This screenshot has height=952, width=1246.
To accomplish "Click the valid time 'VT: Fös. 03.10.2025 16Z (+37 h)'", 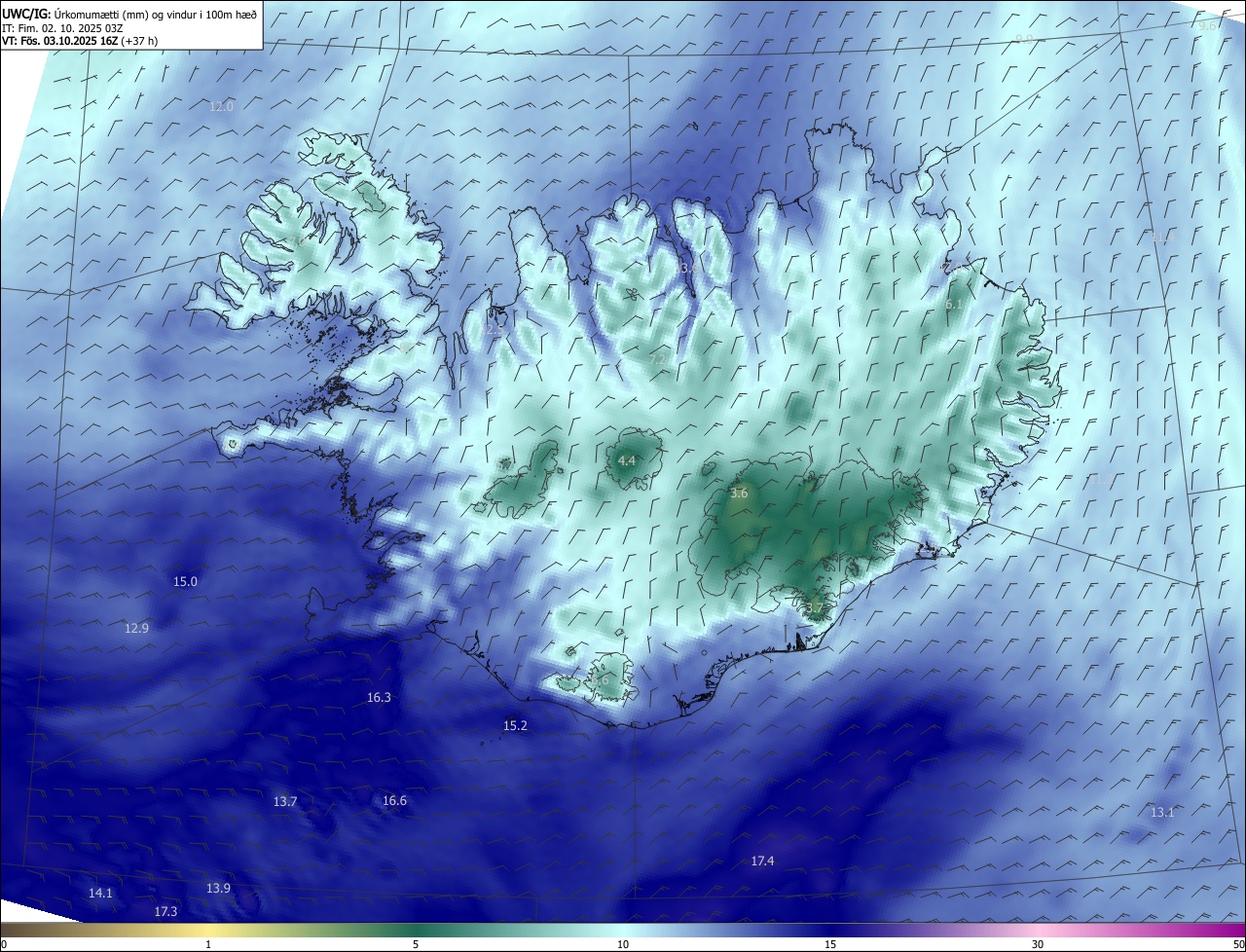I will coord(80,41).
